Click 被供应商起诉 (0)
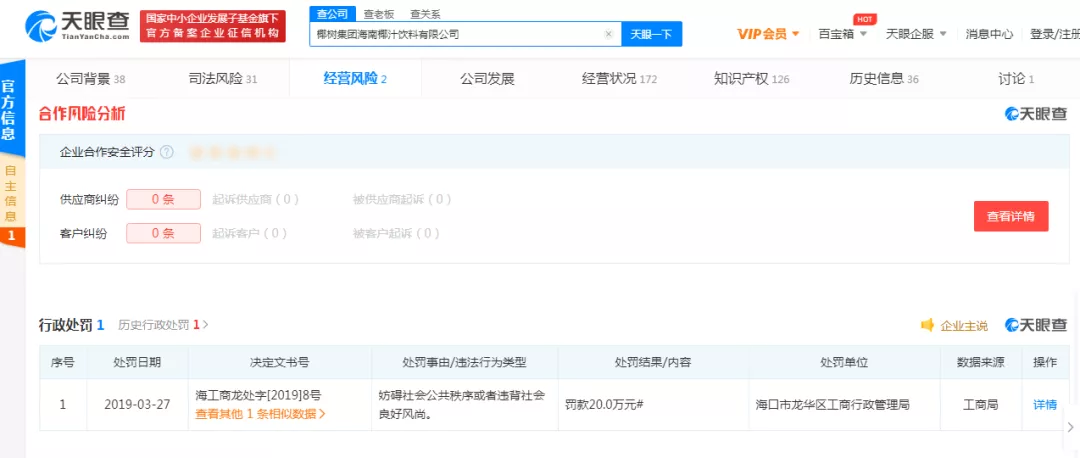 [x=402, y=200]
